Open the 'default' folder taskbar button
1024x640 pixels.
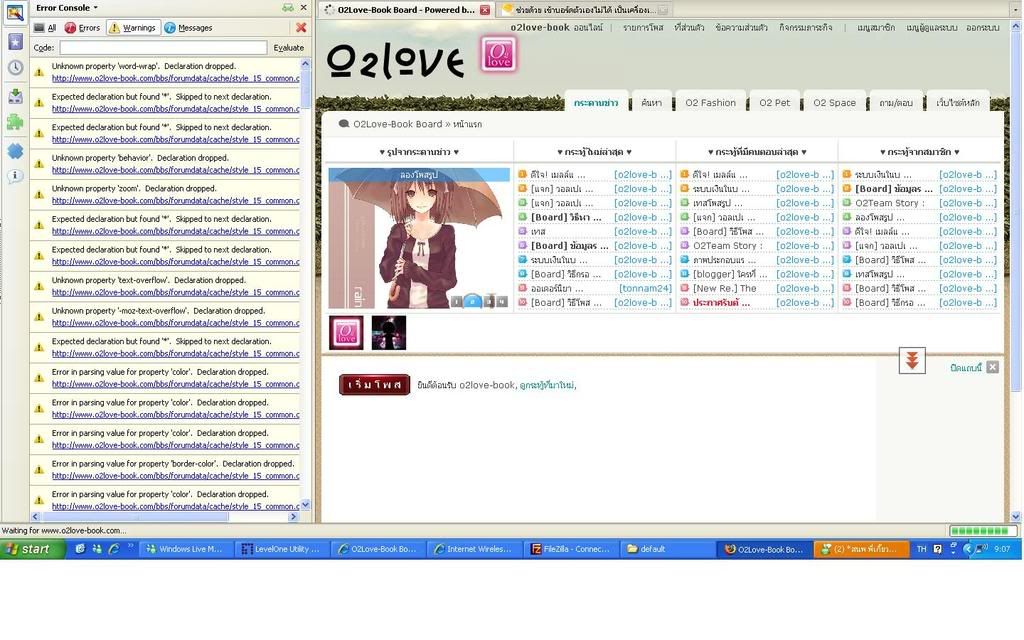click(667, 549)
